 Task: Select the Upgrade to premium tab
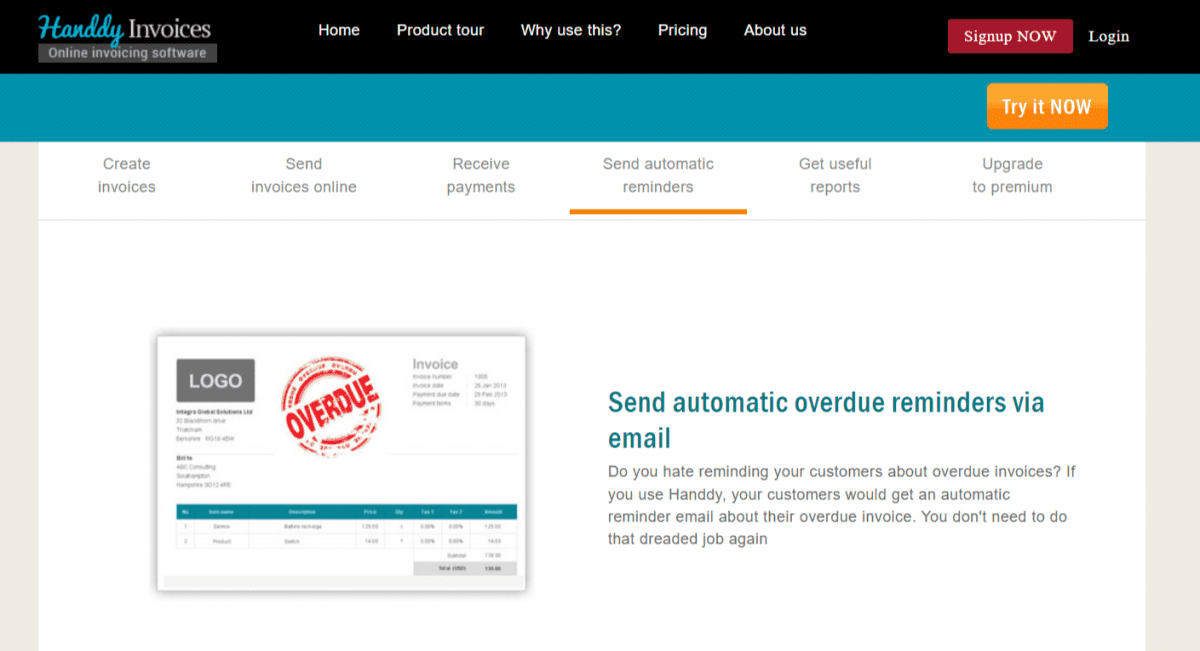coord(1012,176)
